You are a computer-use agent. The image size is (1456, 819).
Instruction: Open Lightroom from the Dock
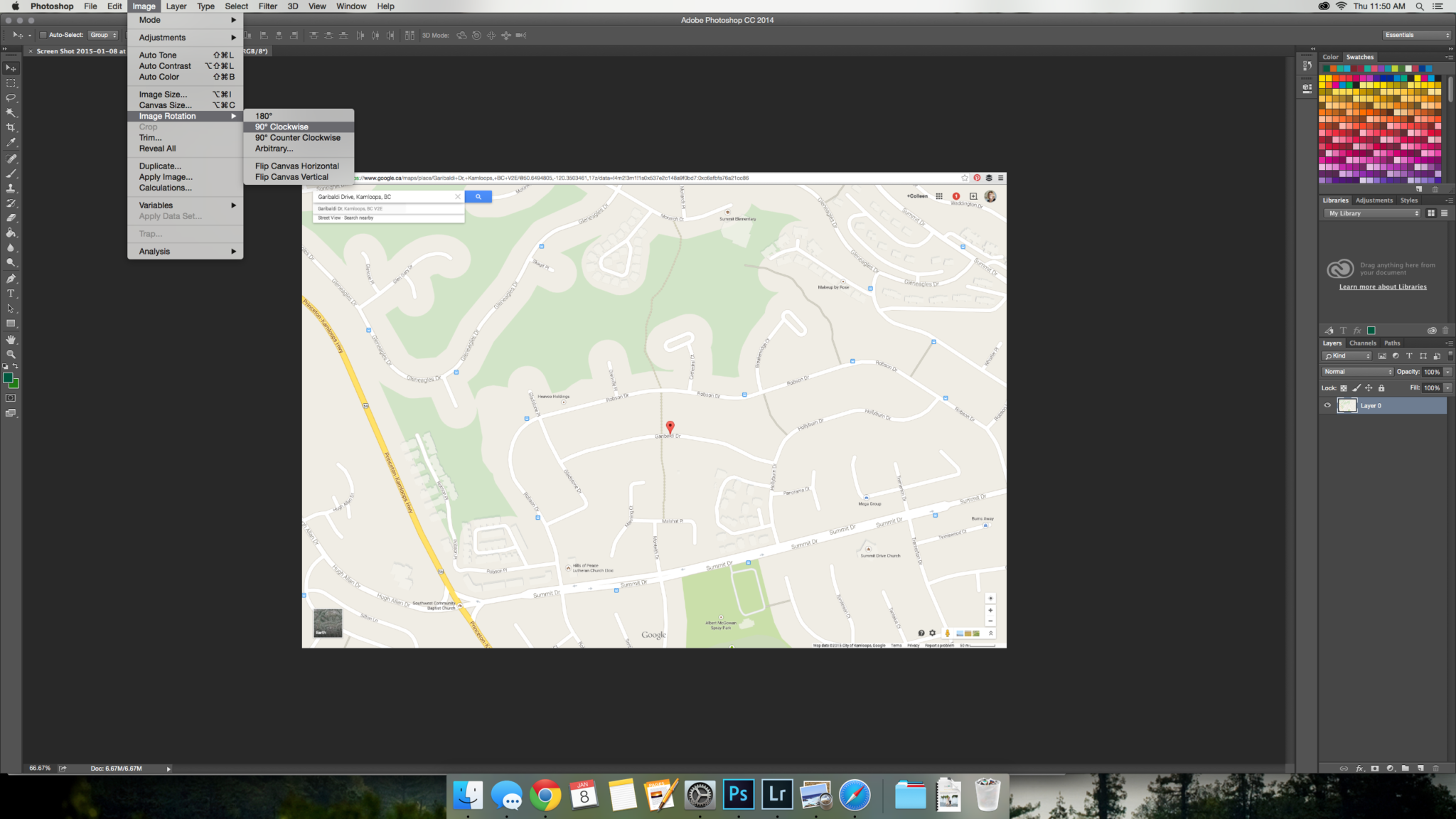(x=777, y=794)
